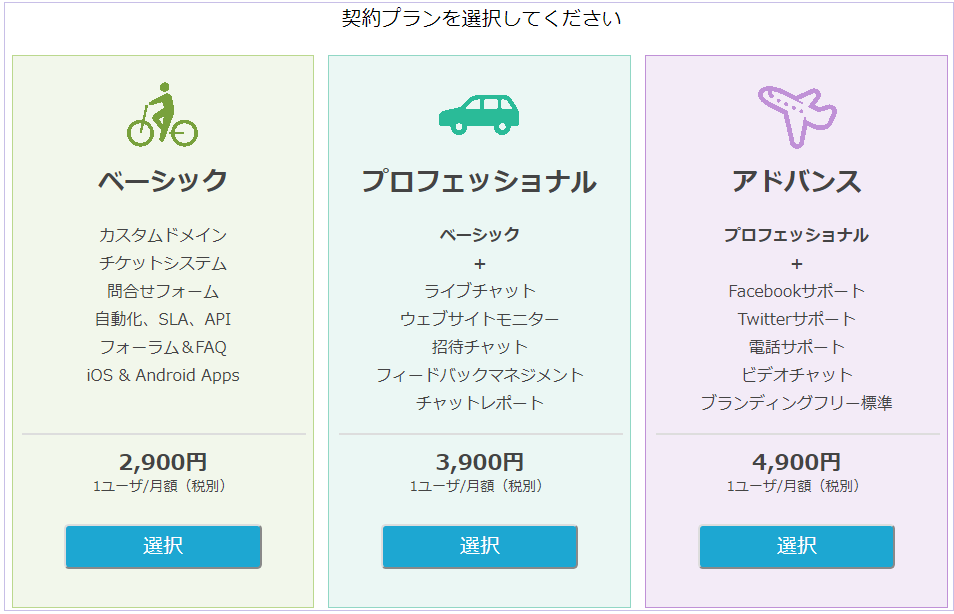Screen dimensions: 954x614
Task: Click the green bicycle icon
Action: [162, 114]
